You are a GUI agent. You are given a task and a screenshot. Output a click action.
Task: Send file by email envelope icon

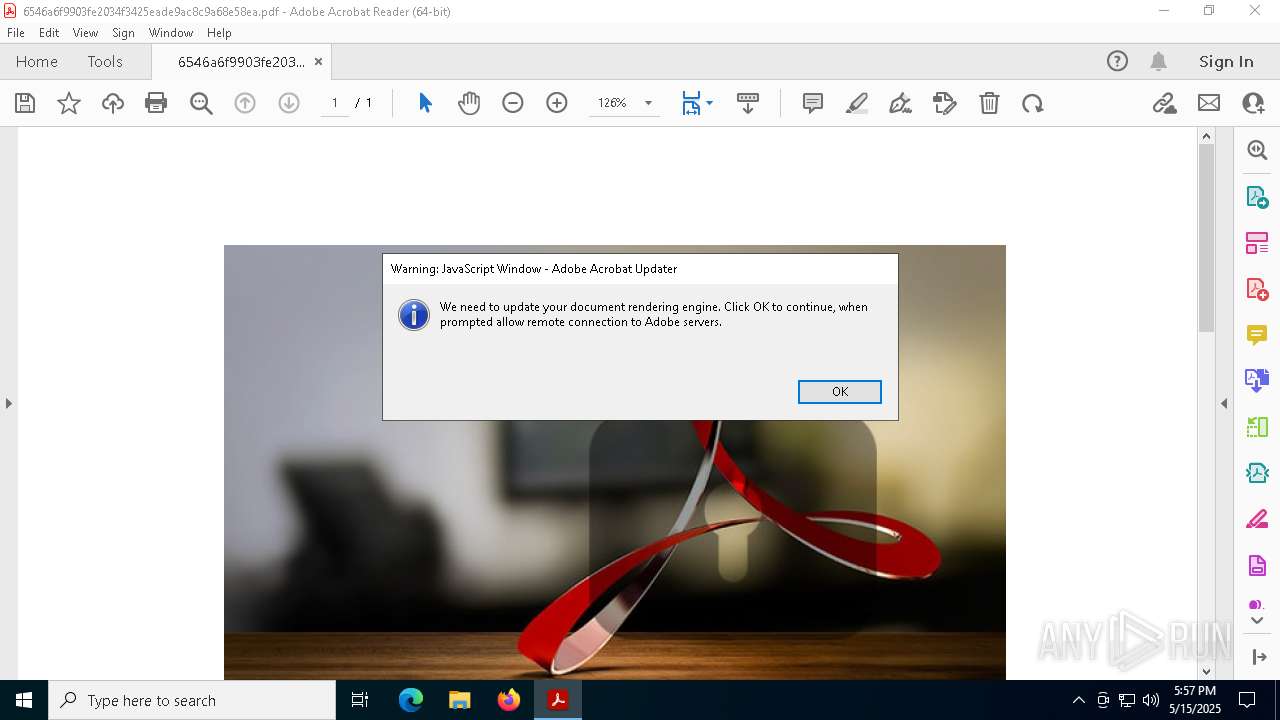1209,103
